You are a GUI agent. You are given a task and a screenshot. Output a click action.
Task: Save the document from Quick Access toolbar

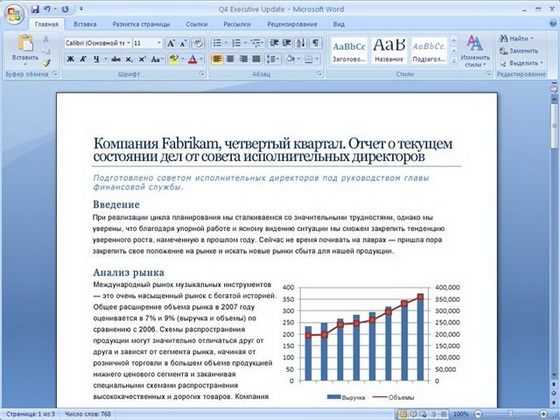pyautogui.click(x=35, y=9)
